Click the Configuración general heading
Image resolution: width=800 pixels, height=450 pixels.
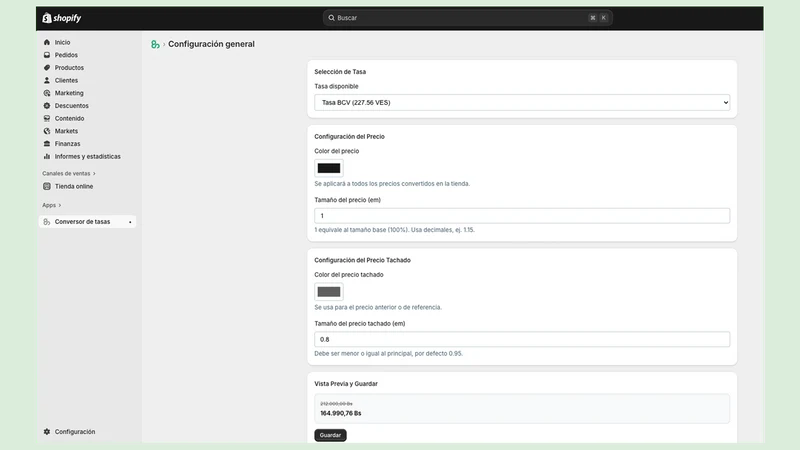(211, 44)
